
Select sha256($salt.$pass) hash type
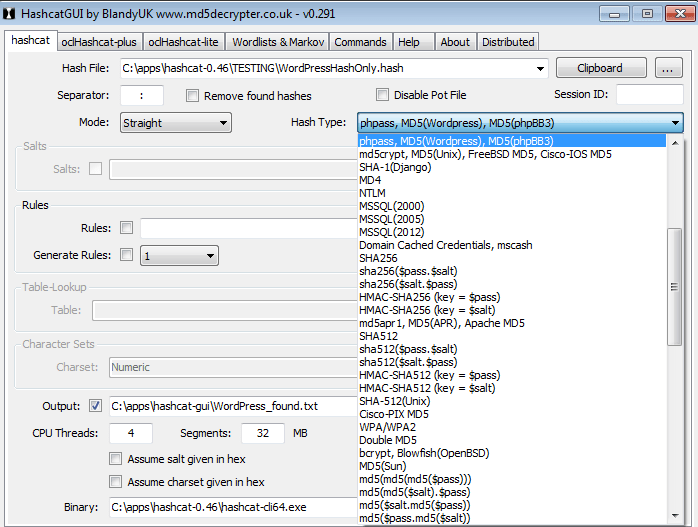512,284
